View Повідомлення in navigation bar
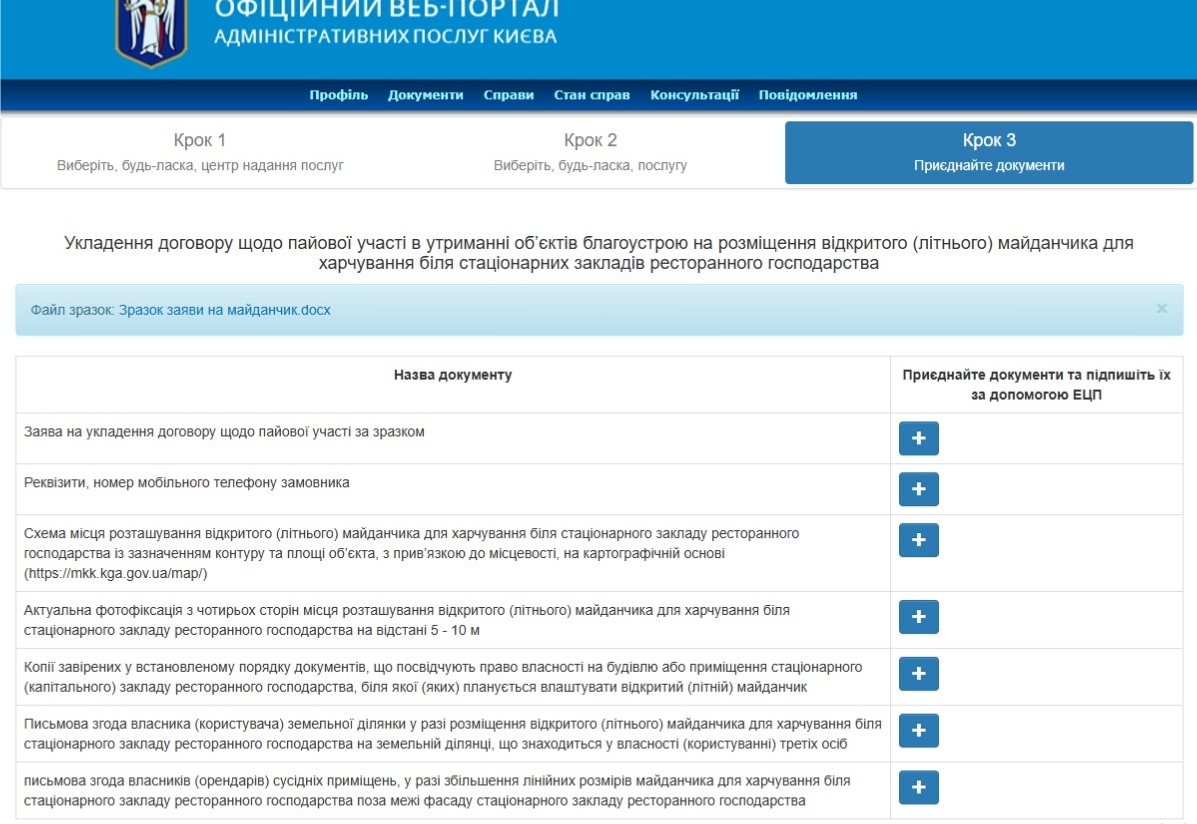Image resolution: width=1197 pixels, height=824 pixels. coord(807,95)
